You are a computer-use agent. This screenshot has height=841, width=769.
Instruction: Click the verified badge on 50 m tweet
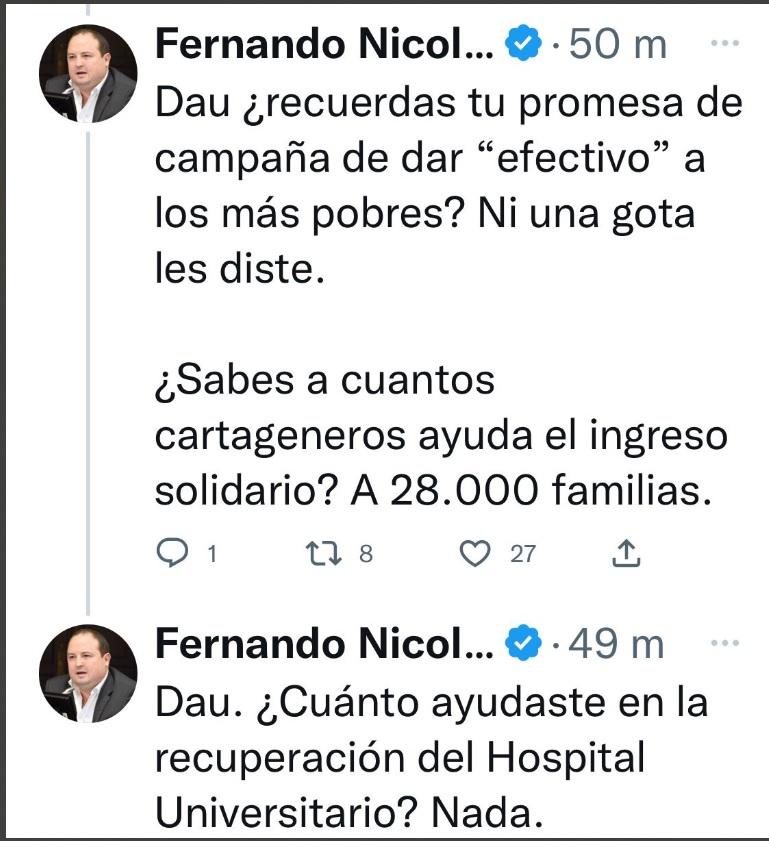click(x=522, y=45)
